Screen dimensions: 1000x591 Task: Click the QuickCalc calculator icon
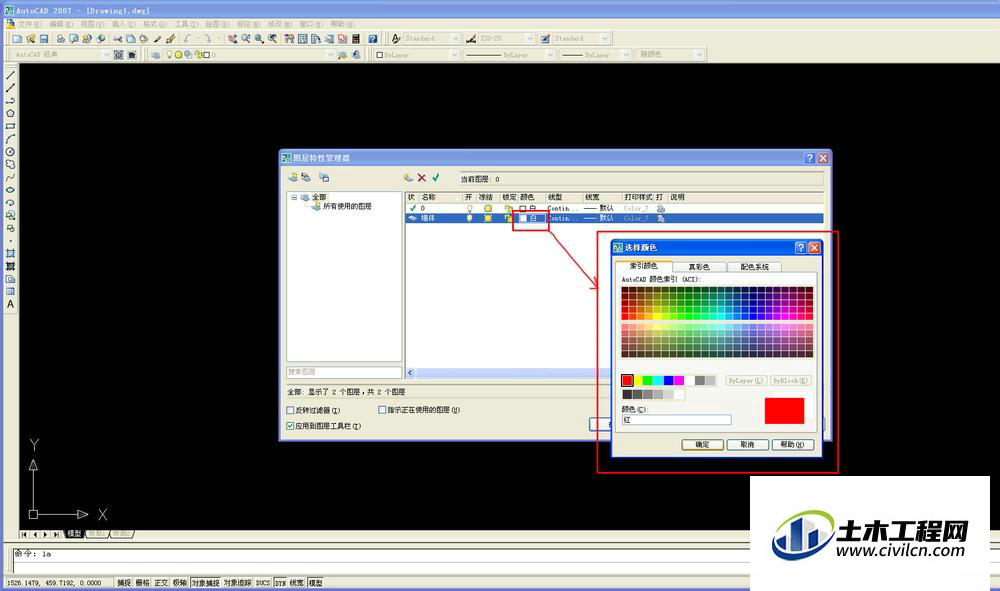coord(356,39)
